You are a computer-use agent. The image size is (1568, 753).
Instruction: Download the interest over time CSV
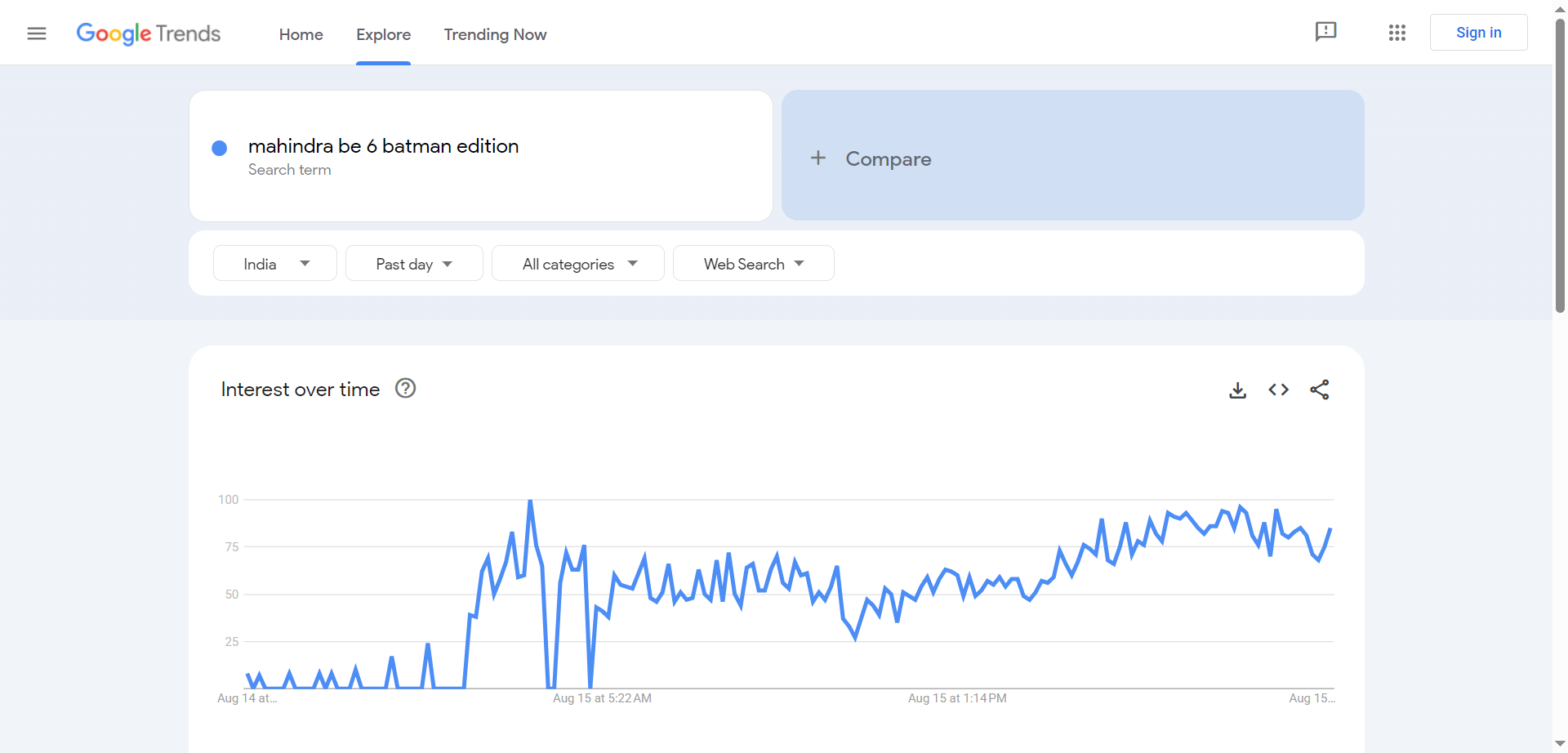click(1238, 390)
